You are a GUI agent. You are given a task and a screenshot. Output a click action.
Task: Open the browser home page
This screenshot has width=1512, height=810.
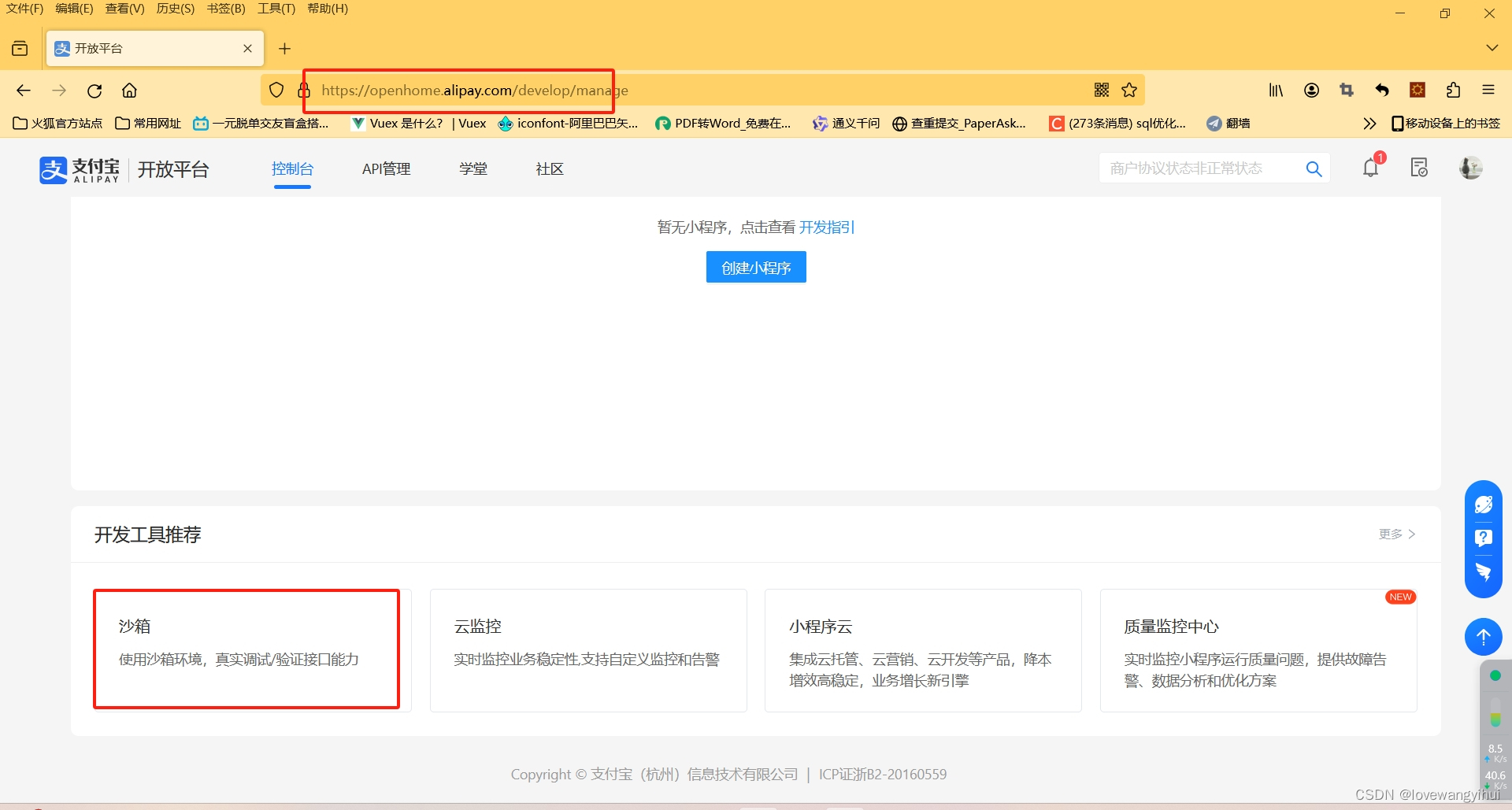pos(129,91)
